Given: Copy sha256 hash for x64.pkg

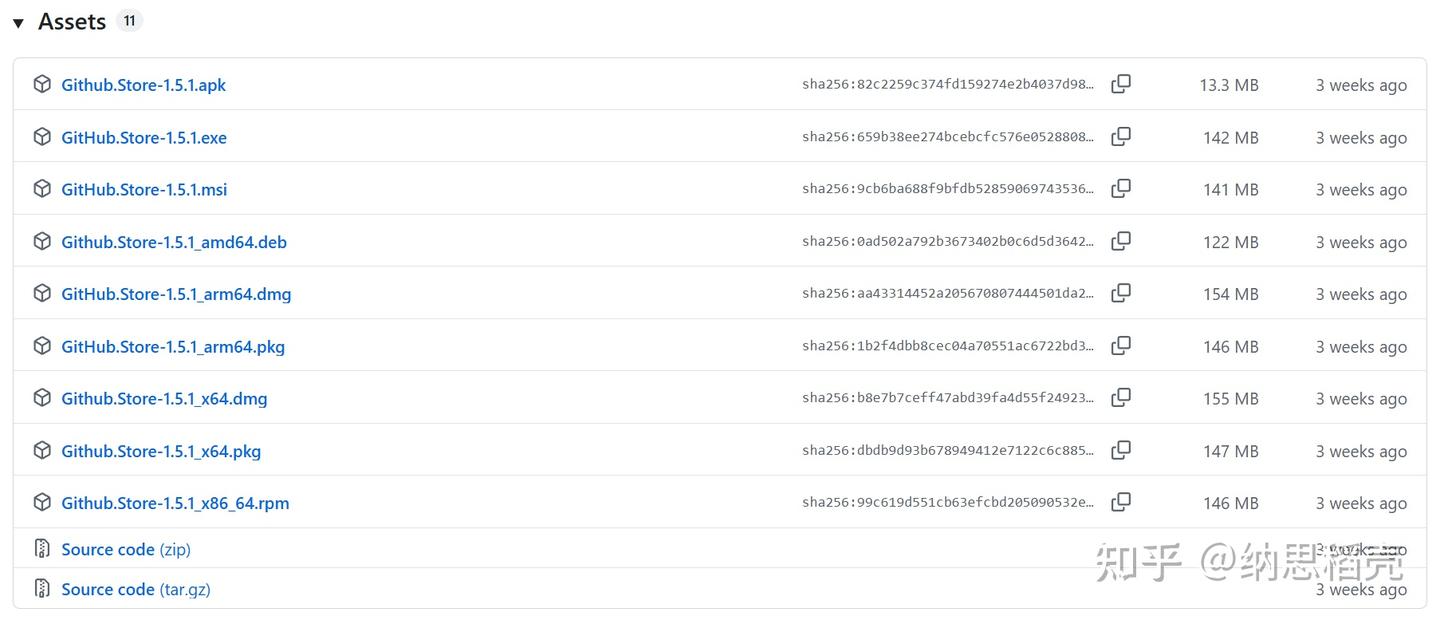Looking at the screenshot, I should 1121,450.
